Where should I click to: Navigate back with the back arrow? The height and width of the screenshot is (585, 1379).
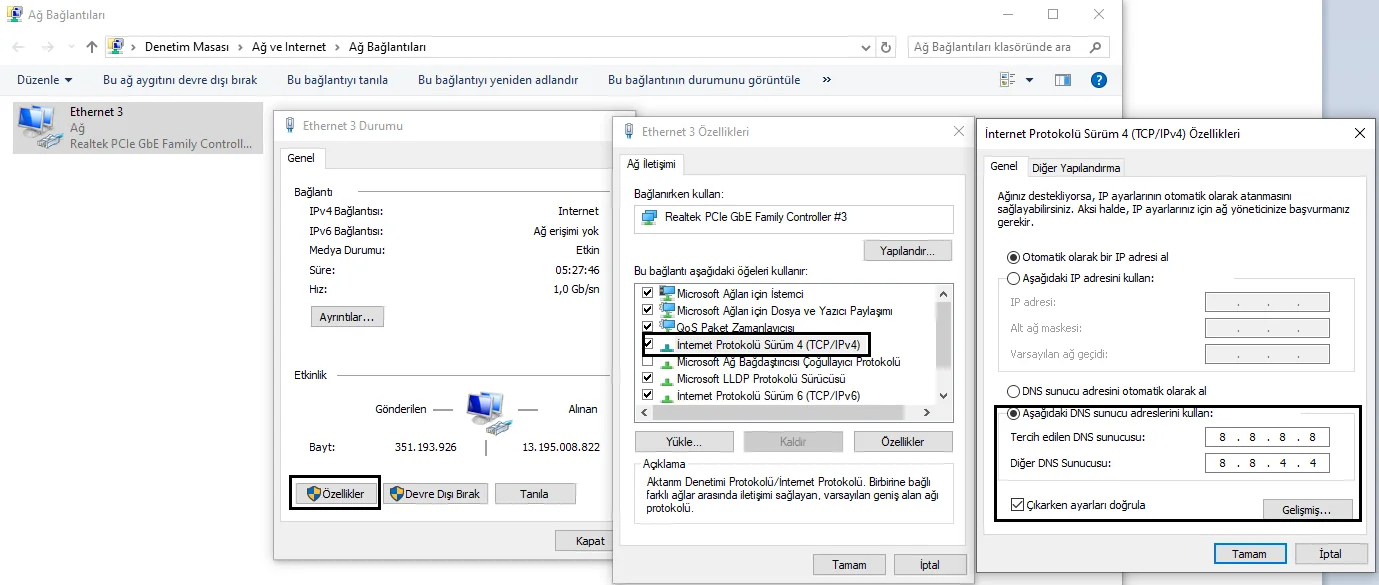pos(16,46)
